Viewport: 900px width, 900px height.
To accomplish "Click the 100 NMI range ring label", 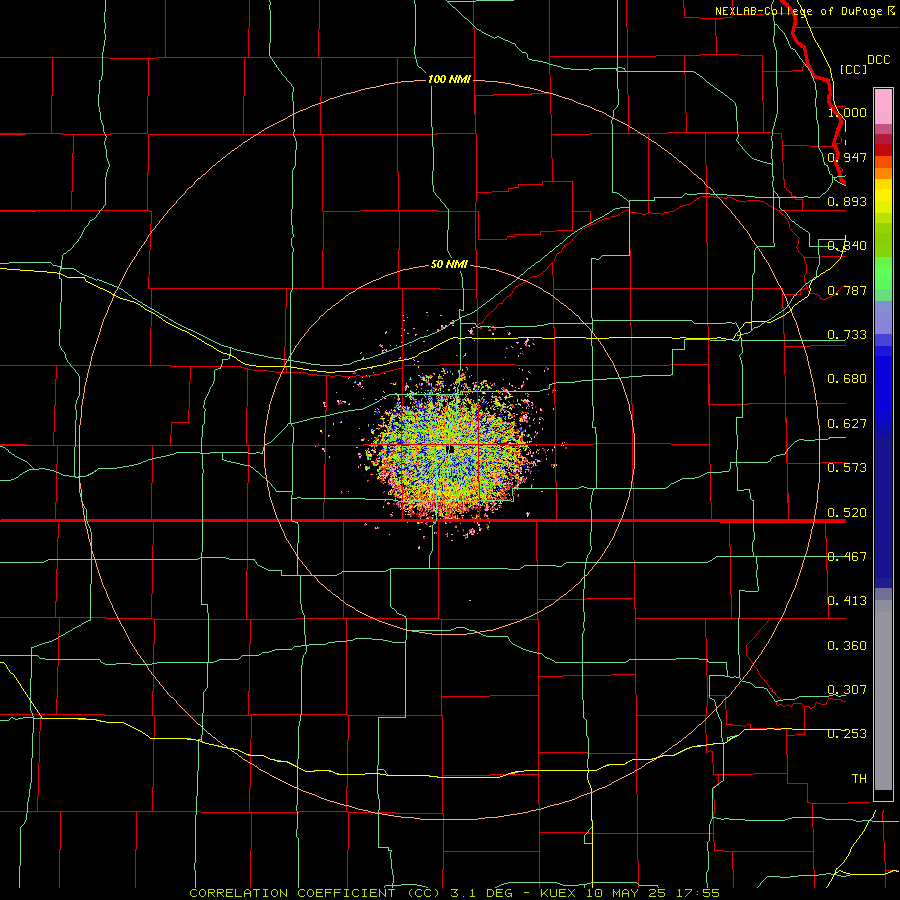I will click(449, 79).
